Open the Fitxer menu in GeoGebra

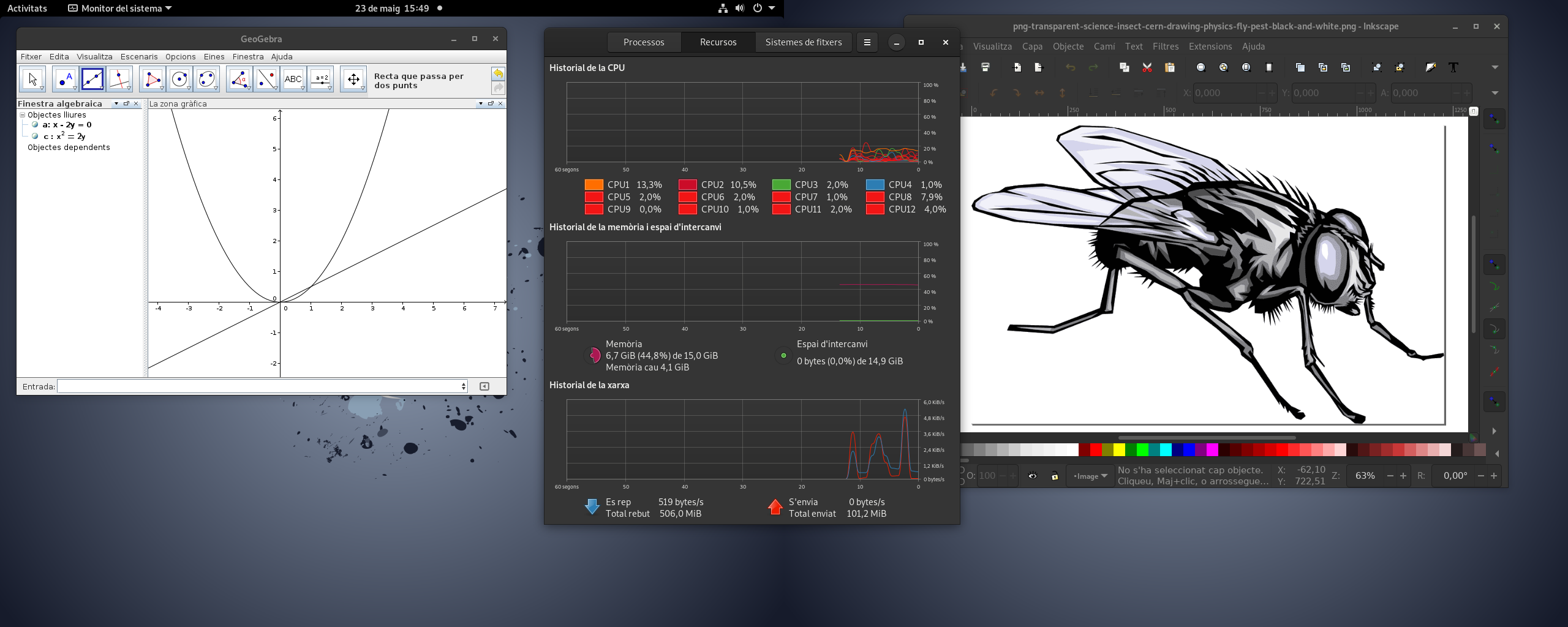tap(31, 56)
